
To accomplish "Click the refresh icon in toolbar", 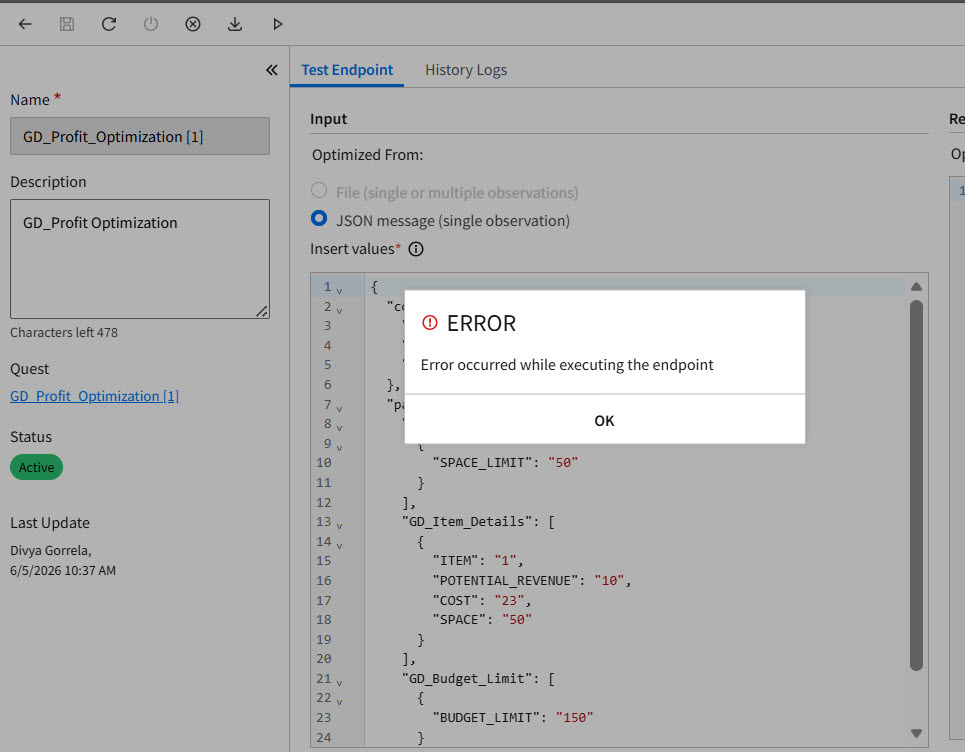I will coord(109,24).
